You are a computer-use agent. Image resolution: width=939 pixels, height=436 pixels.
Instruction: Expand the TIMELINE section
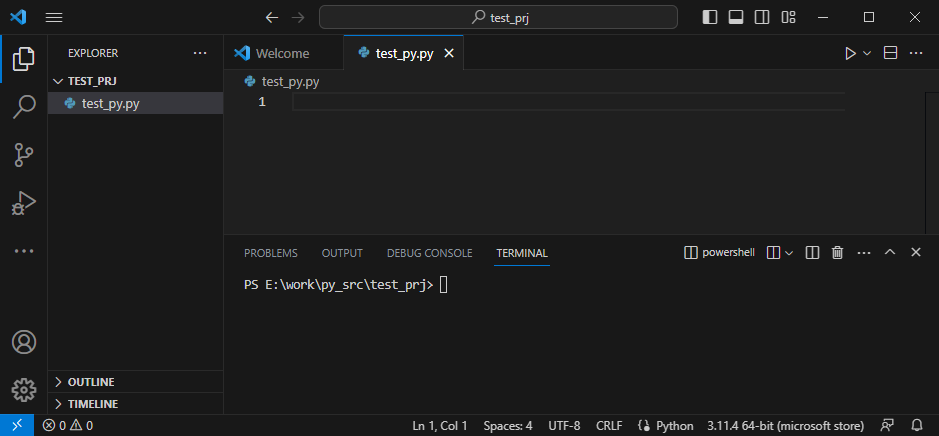coord(135,404)
